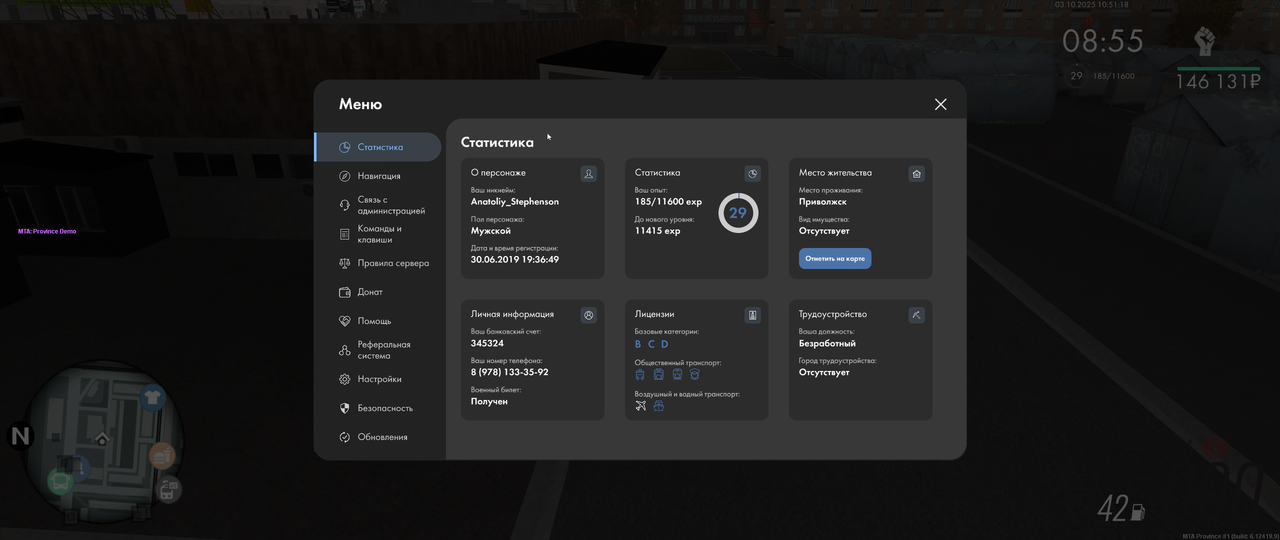Click the train license icon under Общественный транспорт
The image size is (1280, 540).
(677, 375)
